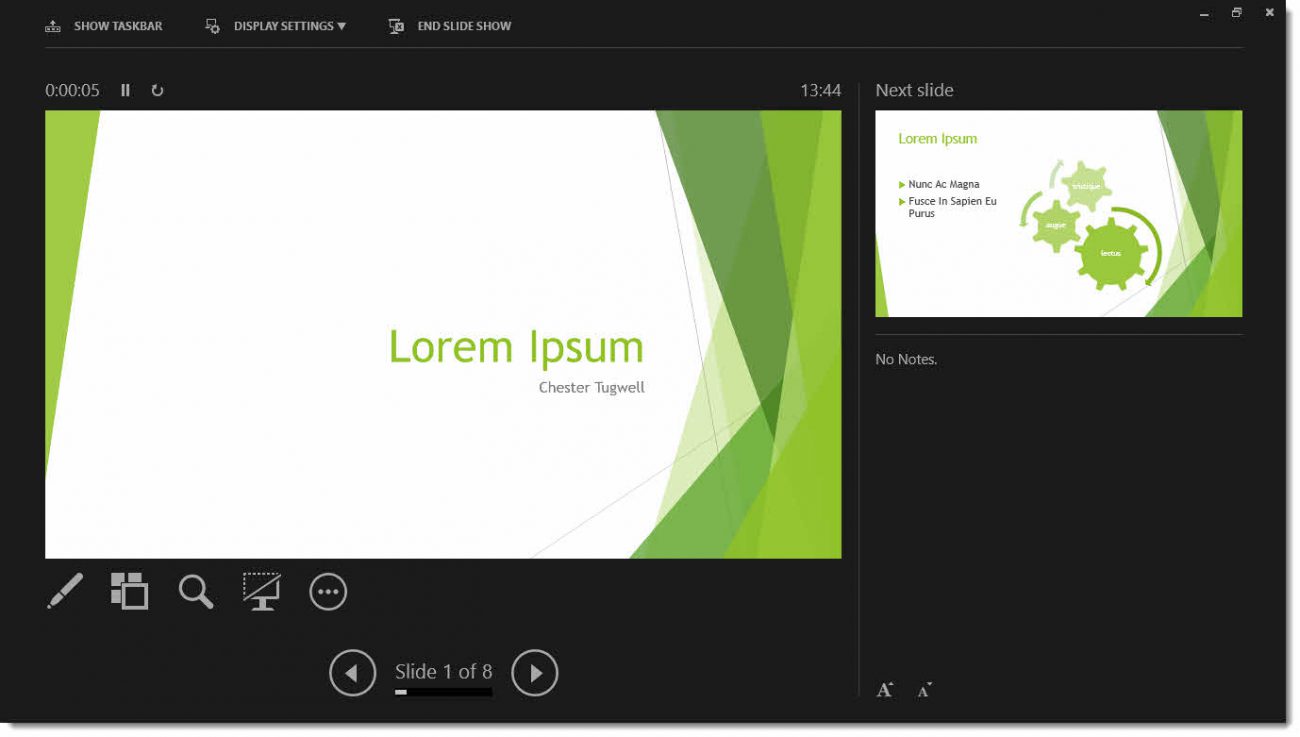Show the Windows taskbar
Screen dimensions: 1300x737
point(105,26)
